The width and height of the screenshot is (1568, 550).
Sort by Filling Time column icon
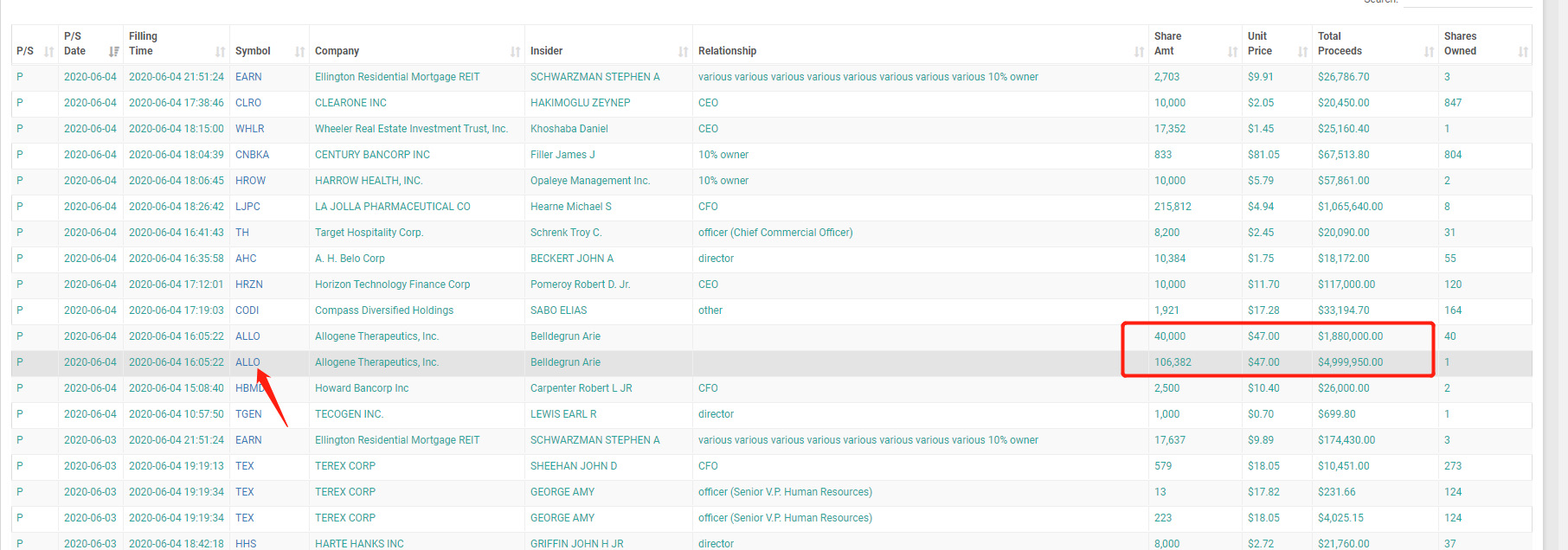point(221,52)
